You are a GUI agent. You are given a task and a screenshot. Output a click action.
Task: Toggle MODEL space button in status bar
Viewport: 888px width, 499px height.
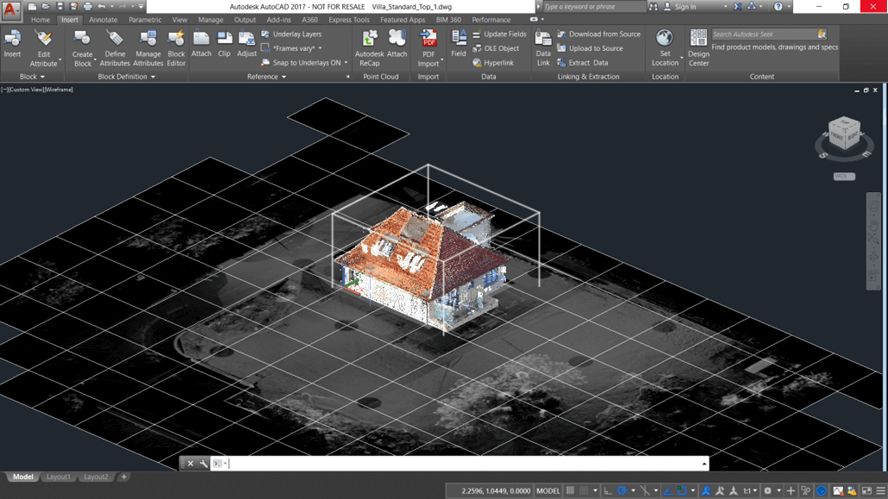pyautogui.click(x=548, y=491)
